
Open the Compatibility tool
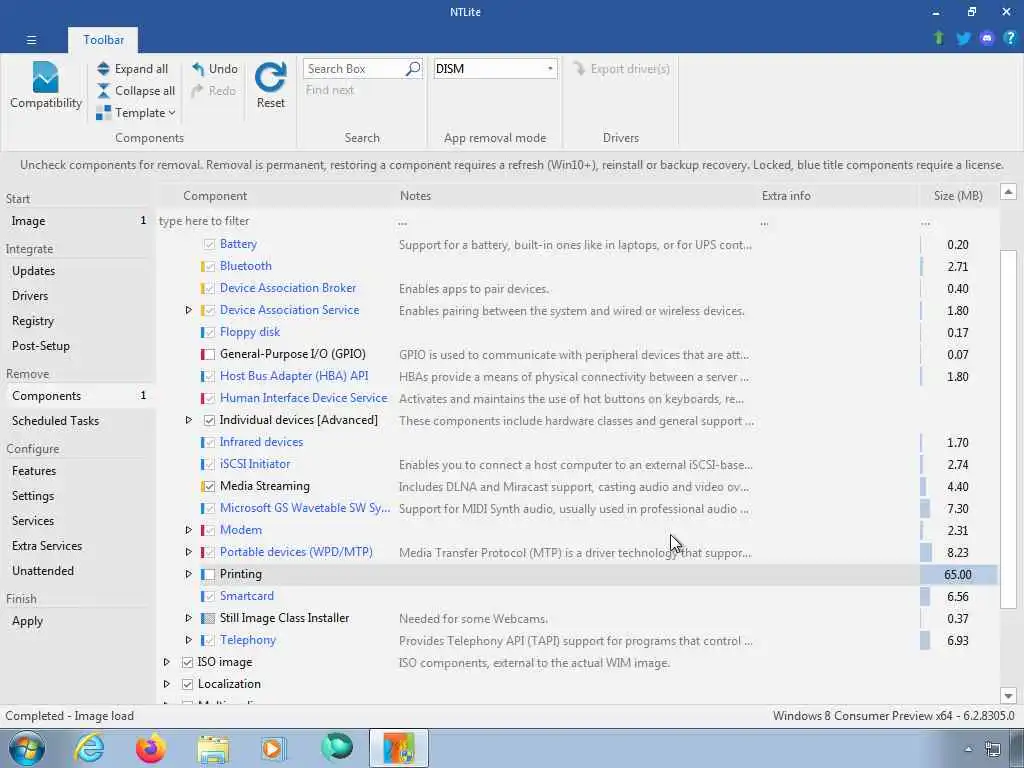click(x=46, y=85)
